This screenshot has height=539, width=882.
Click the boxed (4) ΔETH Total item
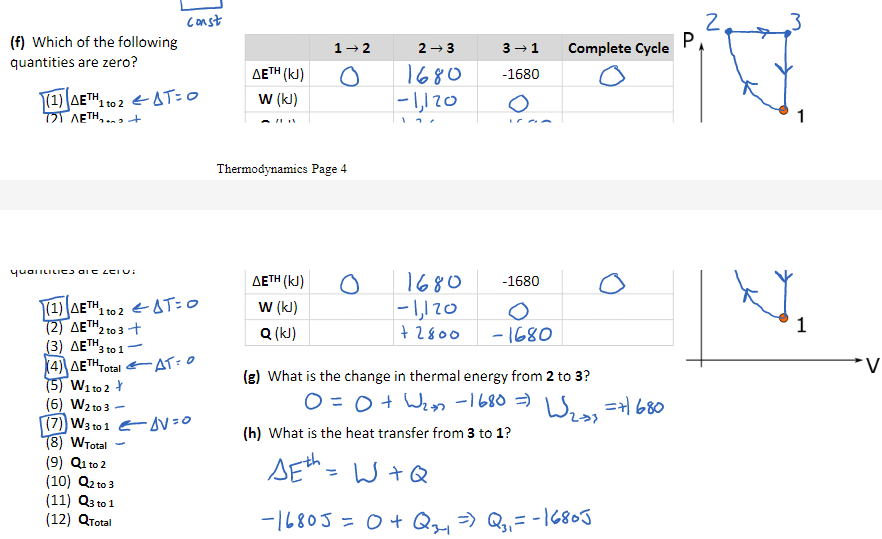pyautogui.click(x=83, y=366)
